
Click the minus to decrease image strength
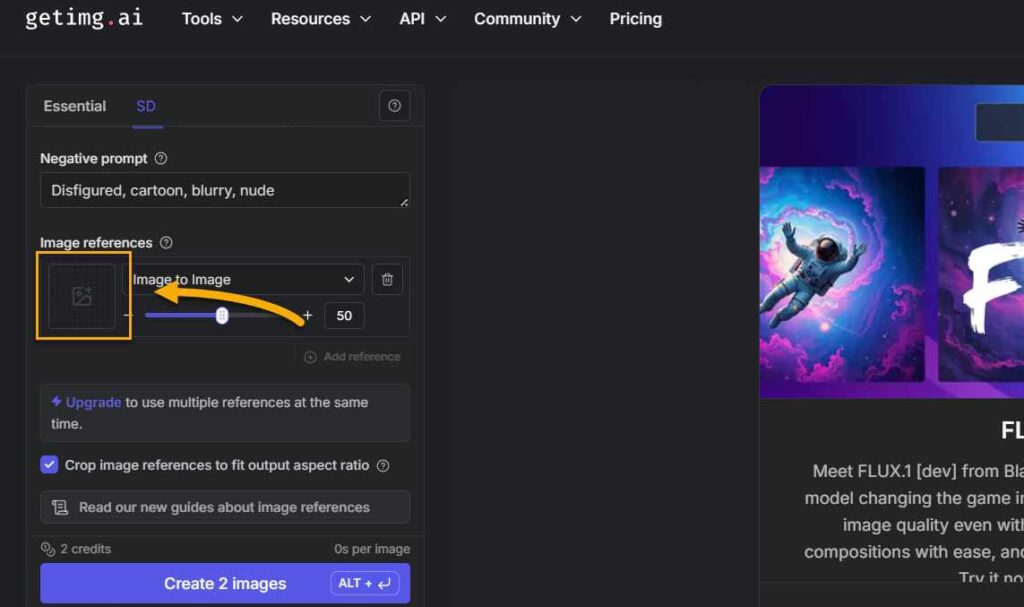point(128,315)
